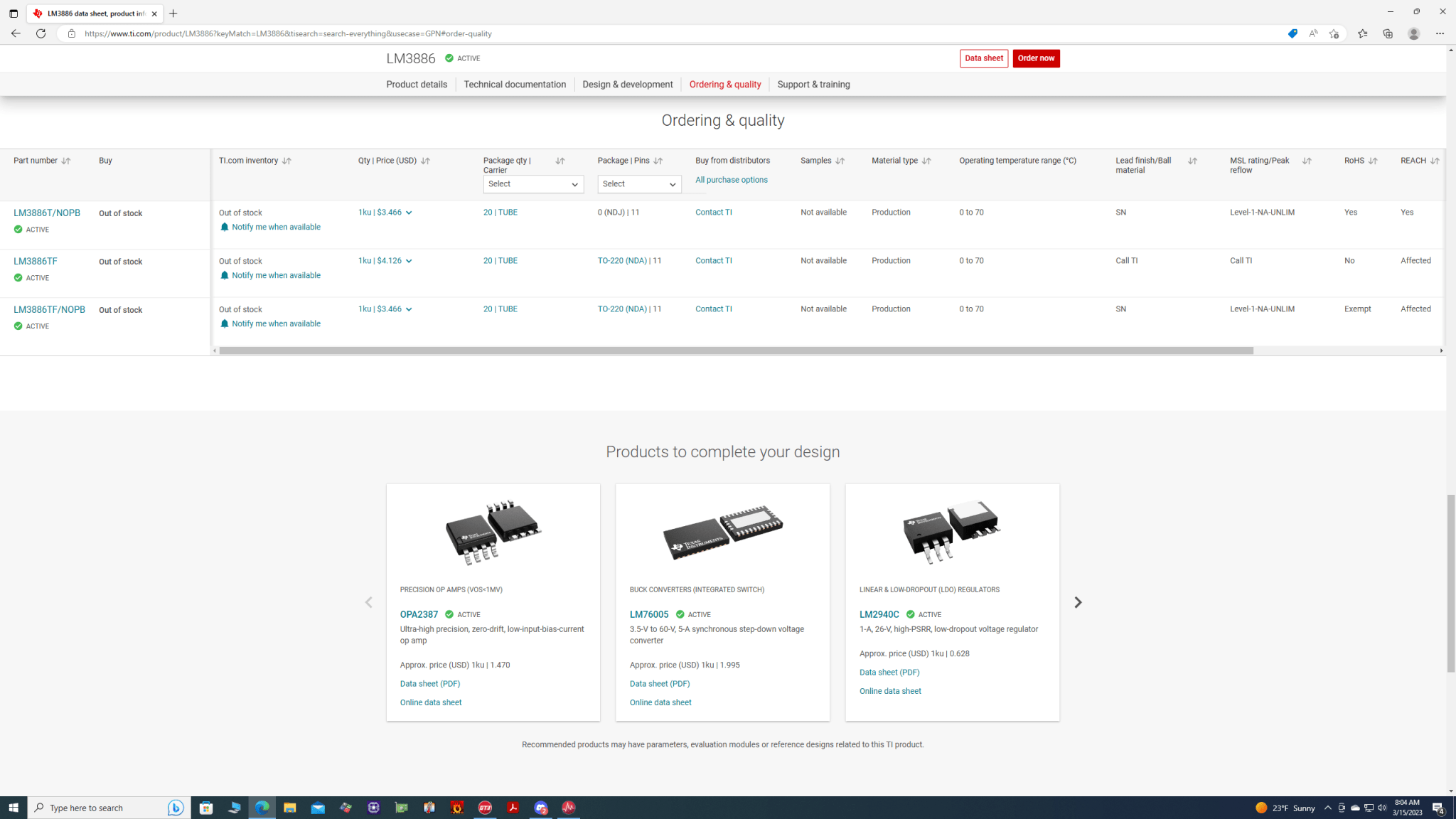Sort by TI.com inventory column
The height and width of the screenshot is (819, 1456).
(287, 161)
